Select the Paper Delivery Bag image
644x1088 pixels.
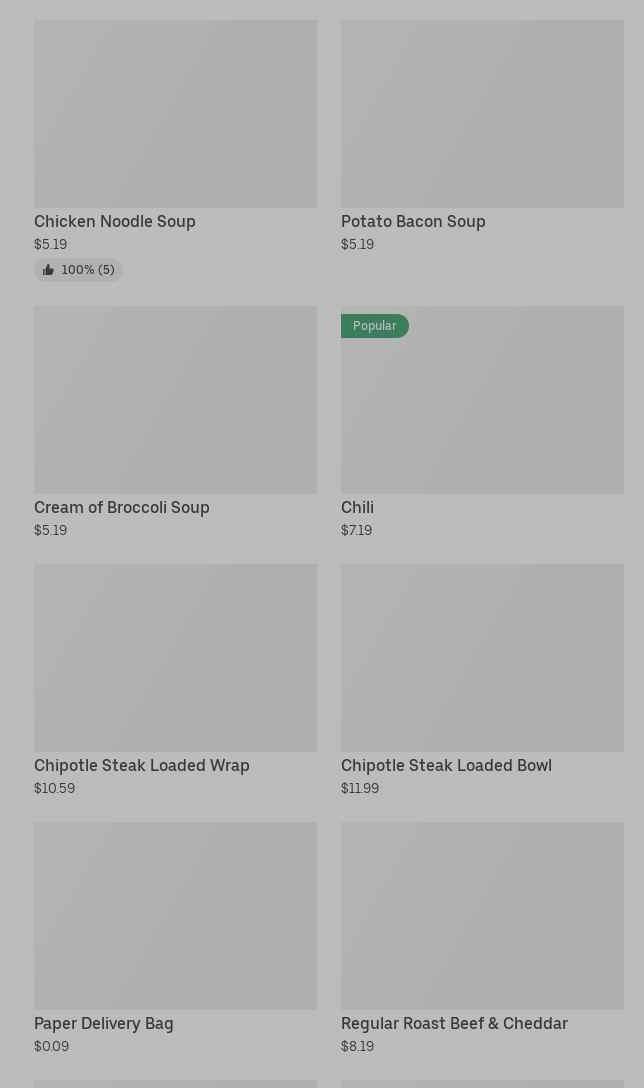(176, 916)
